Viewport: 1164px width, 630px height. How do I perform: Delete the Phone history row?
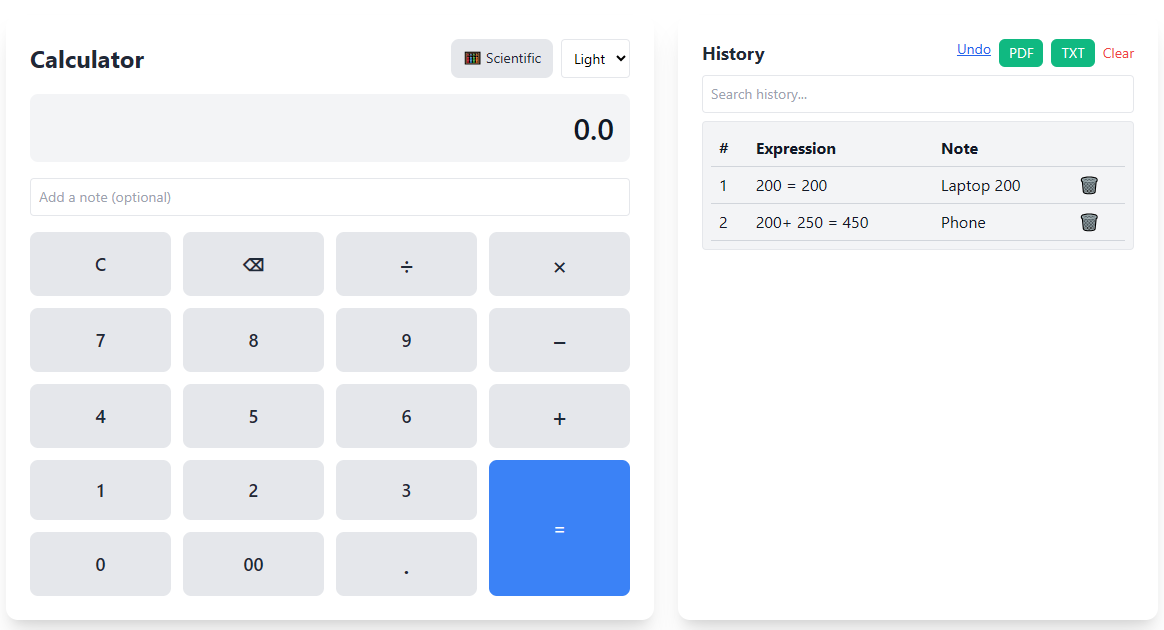(1089, 222)
